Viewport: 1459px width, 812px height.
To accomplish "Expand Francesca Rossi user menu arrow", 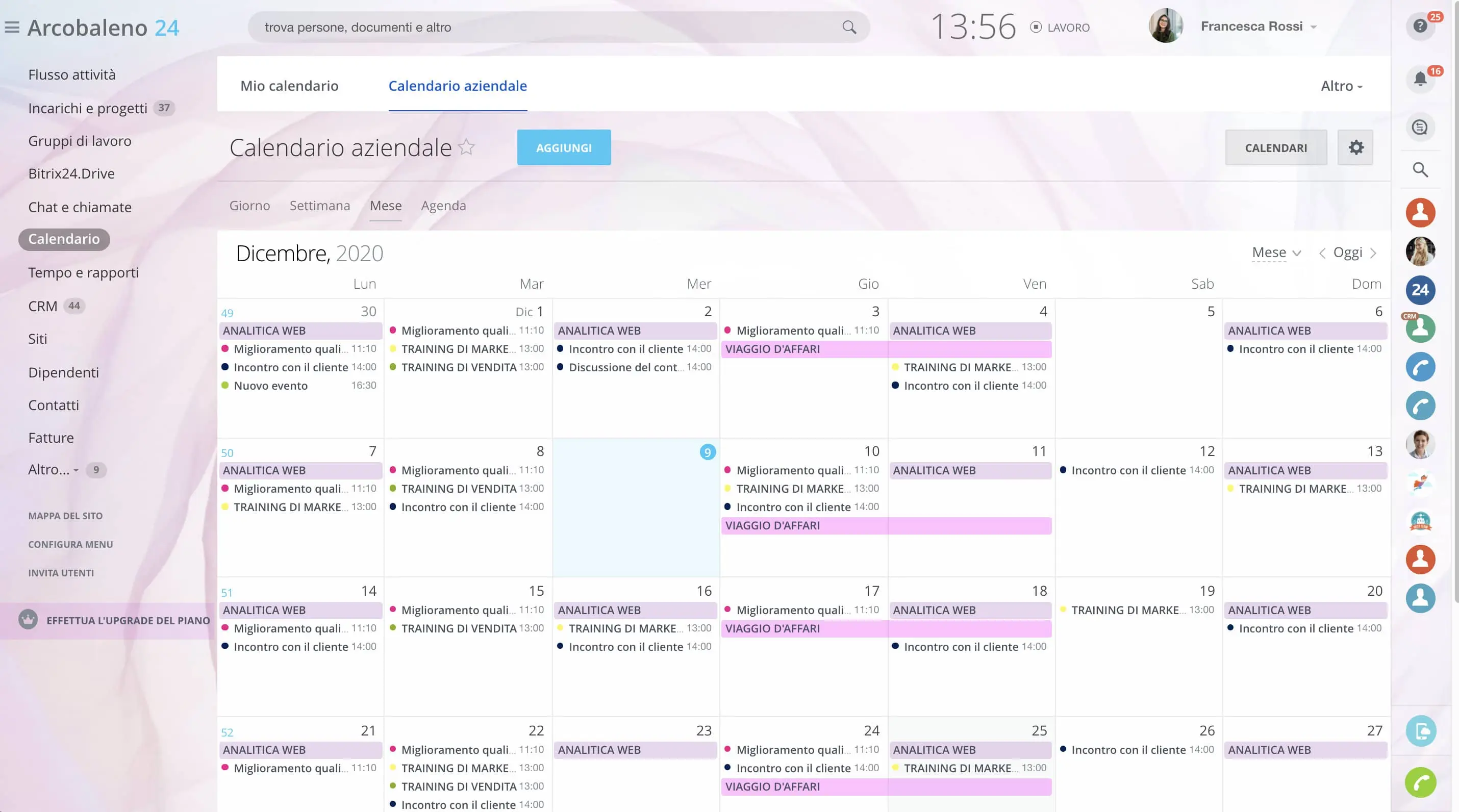I will pyautogui.click(x=1314, y=27).
